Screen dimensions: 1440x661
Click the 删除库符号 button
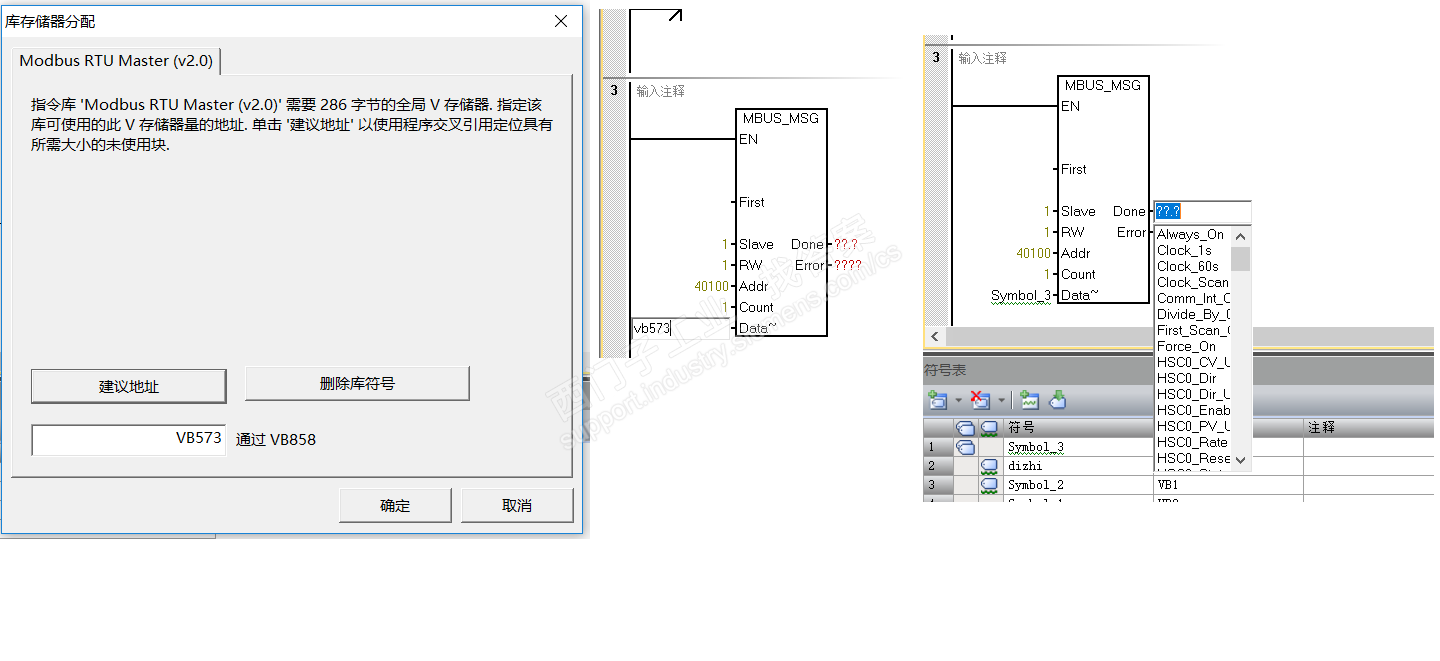tap(357, 383)
